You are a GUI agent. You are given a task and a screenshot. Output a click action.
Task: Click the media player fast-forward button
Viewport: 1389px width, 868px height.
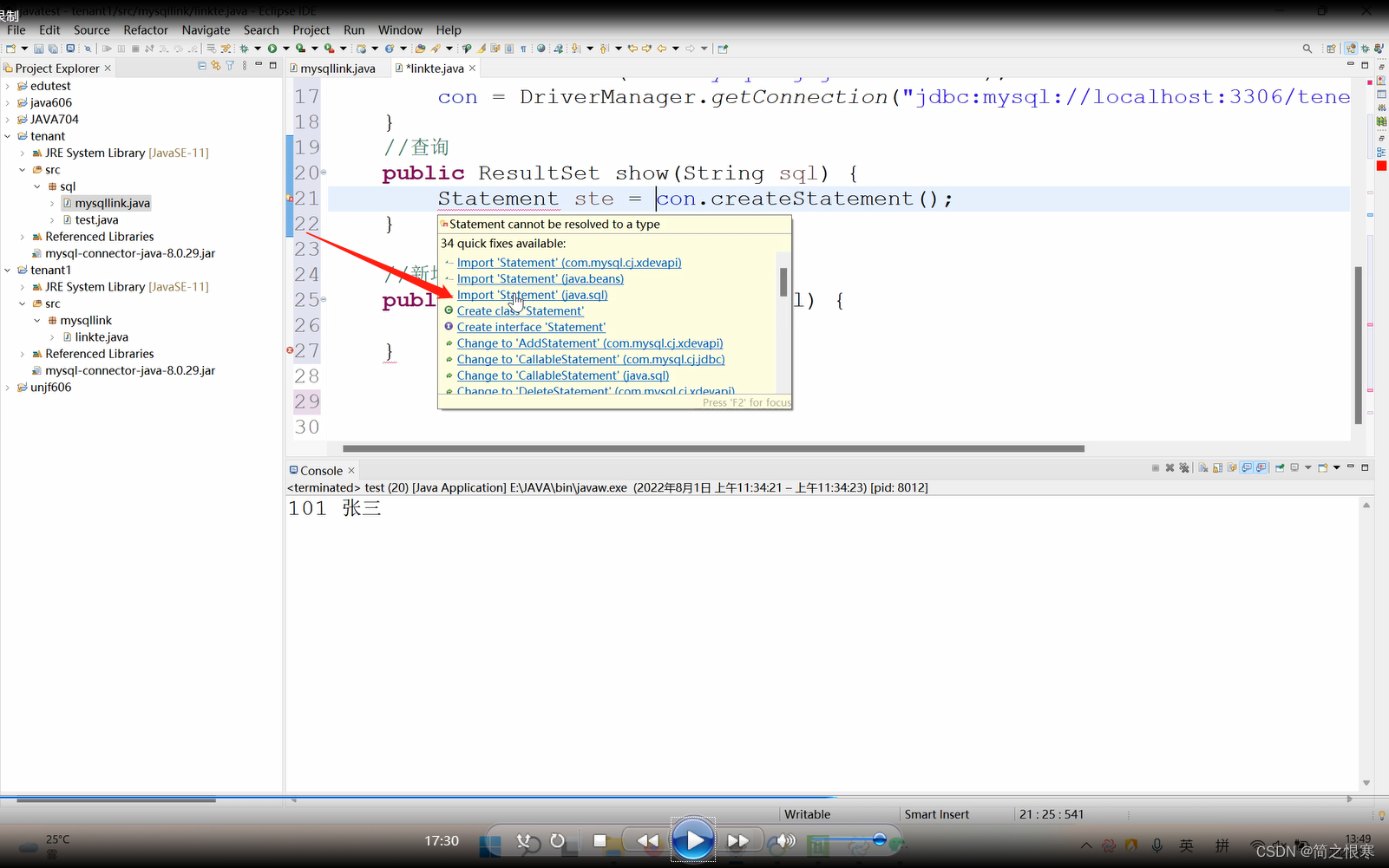pyautogui.click(x=738, y=840)
